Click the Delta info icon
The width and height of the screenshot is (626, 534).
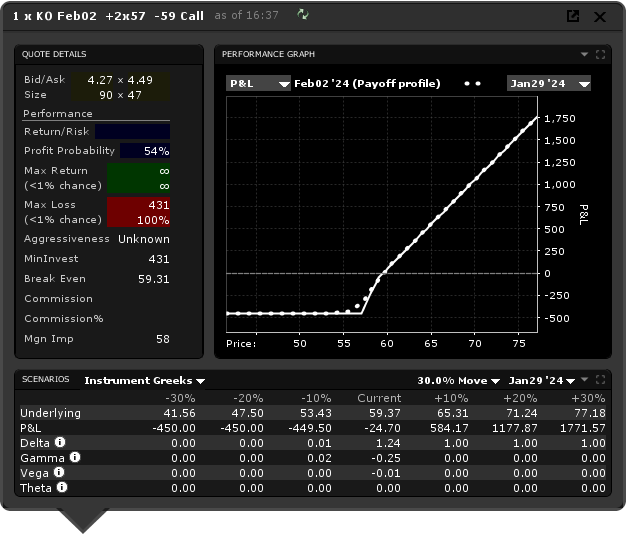pos(61,443)
